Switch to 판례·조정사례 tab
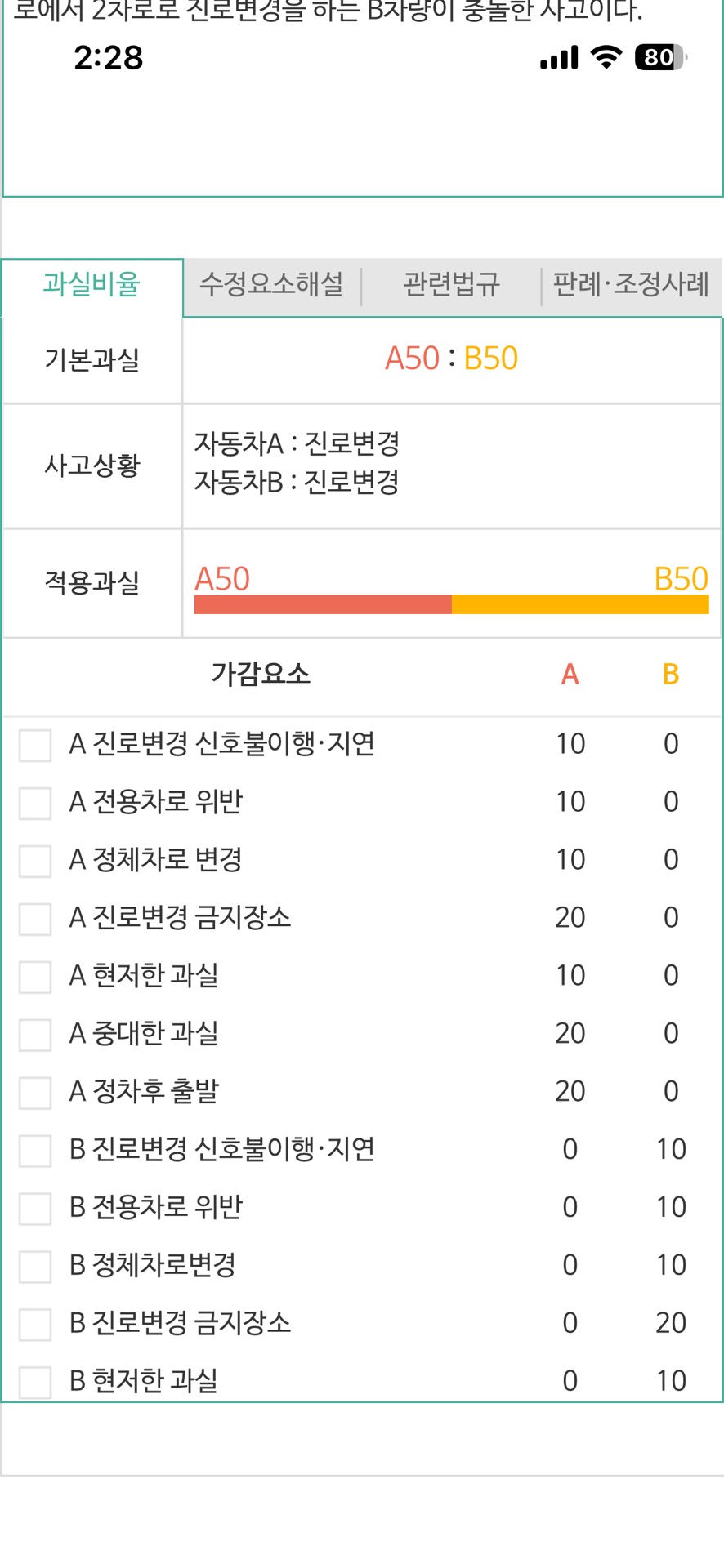Image resolution: width=724 pixels, height=1568 pixels. (x=631, y=284)
